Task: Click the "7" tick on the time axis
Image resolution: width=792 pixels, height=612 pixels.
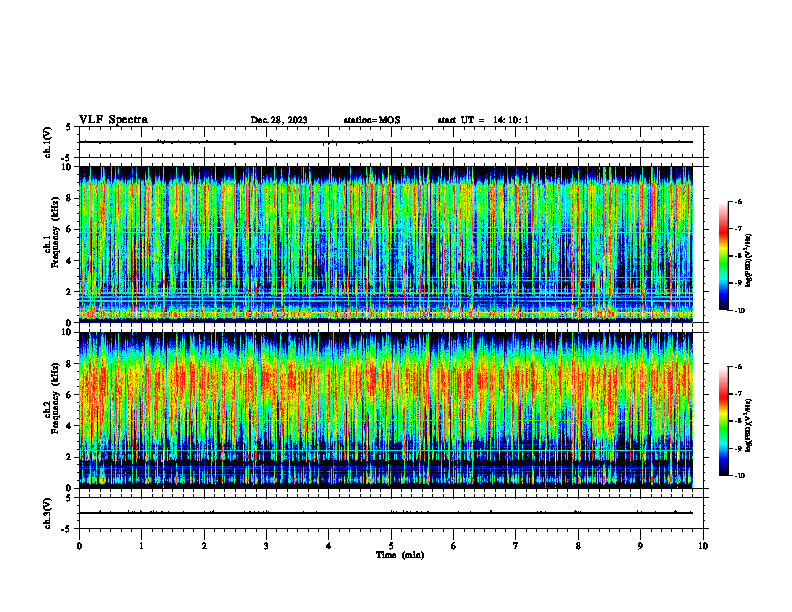Action: pos(516,546)
